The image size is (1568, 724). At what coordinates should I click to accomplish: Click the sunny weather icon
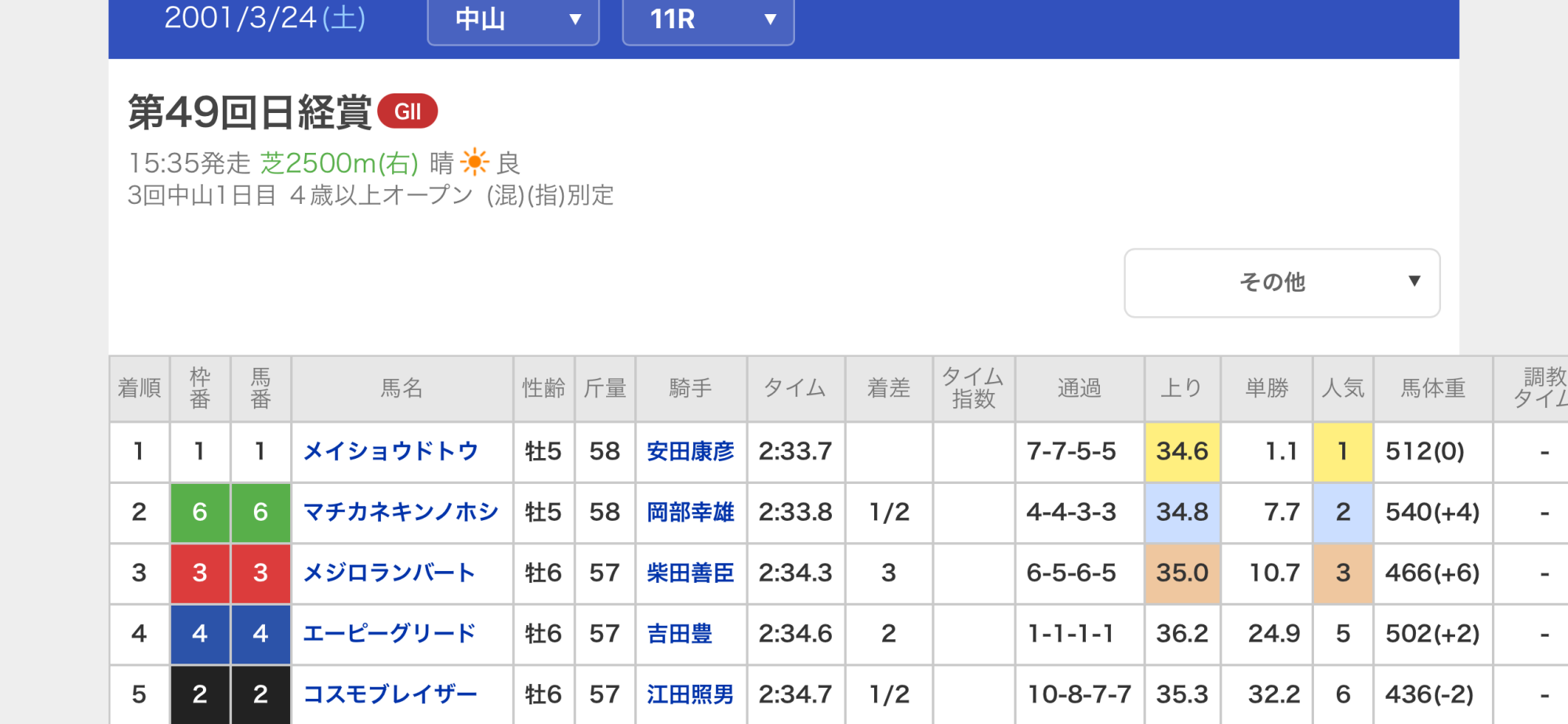coord(474,162)
